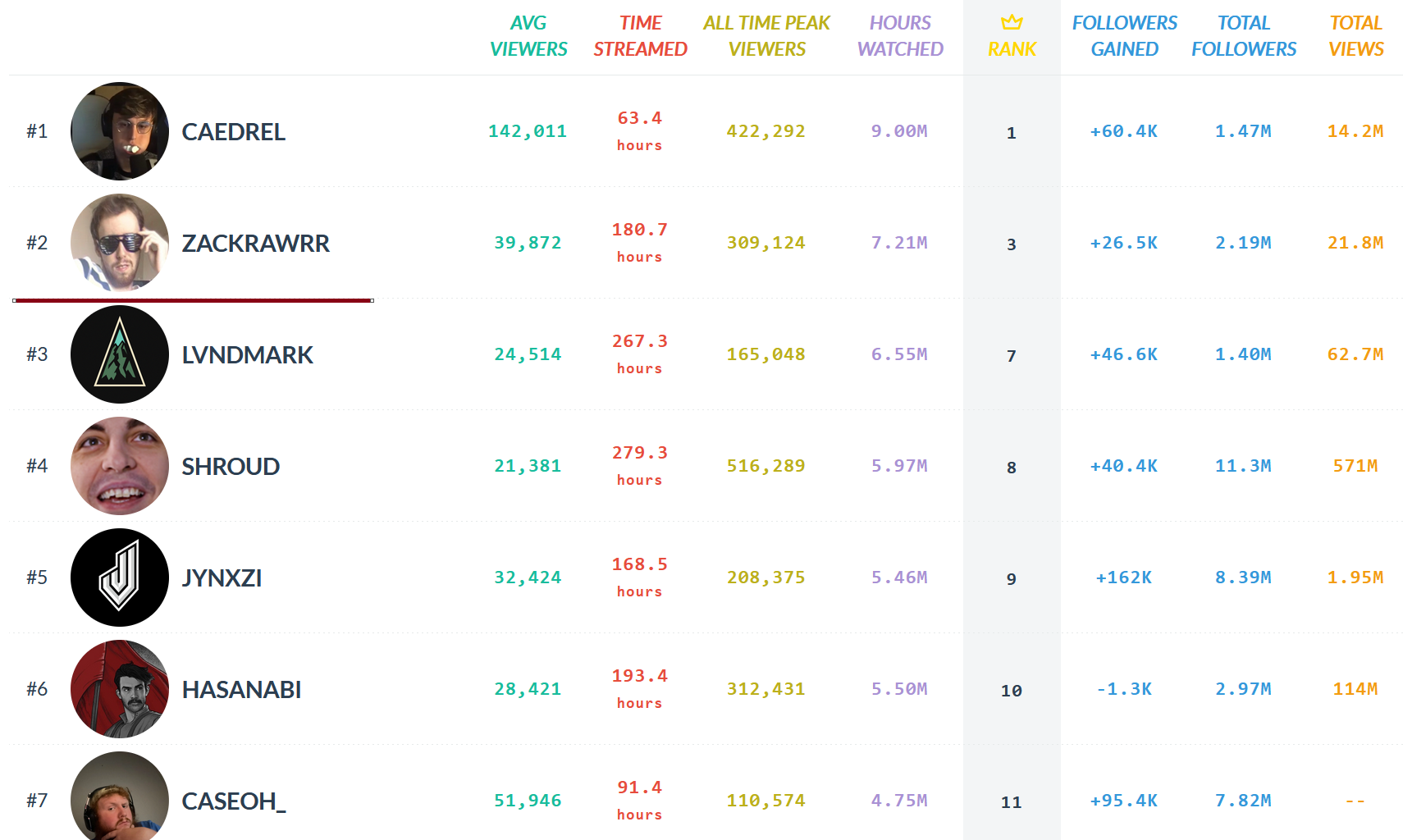1403x840 pixels.
Task: Click CaseOh_'s profile picture
Action: (120, 797)
